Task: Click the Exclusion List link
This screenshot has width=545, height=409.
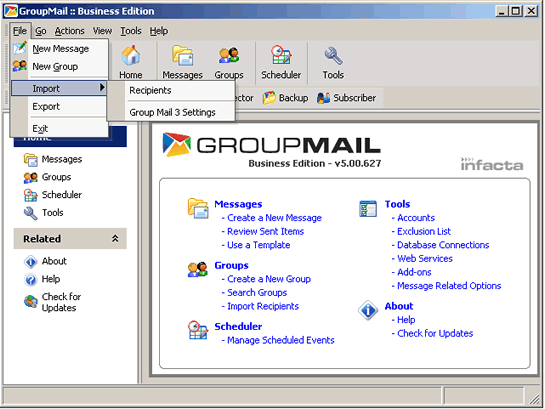Action: coord(424,231)
